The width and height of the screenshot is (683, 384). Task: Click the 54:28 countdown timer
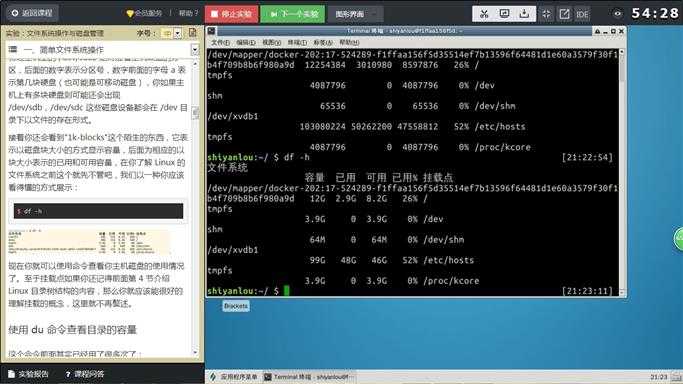pos(655,13)
